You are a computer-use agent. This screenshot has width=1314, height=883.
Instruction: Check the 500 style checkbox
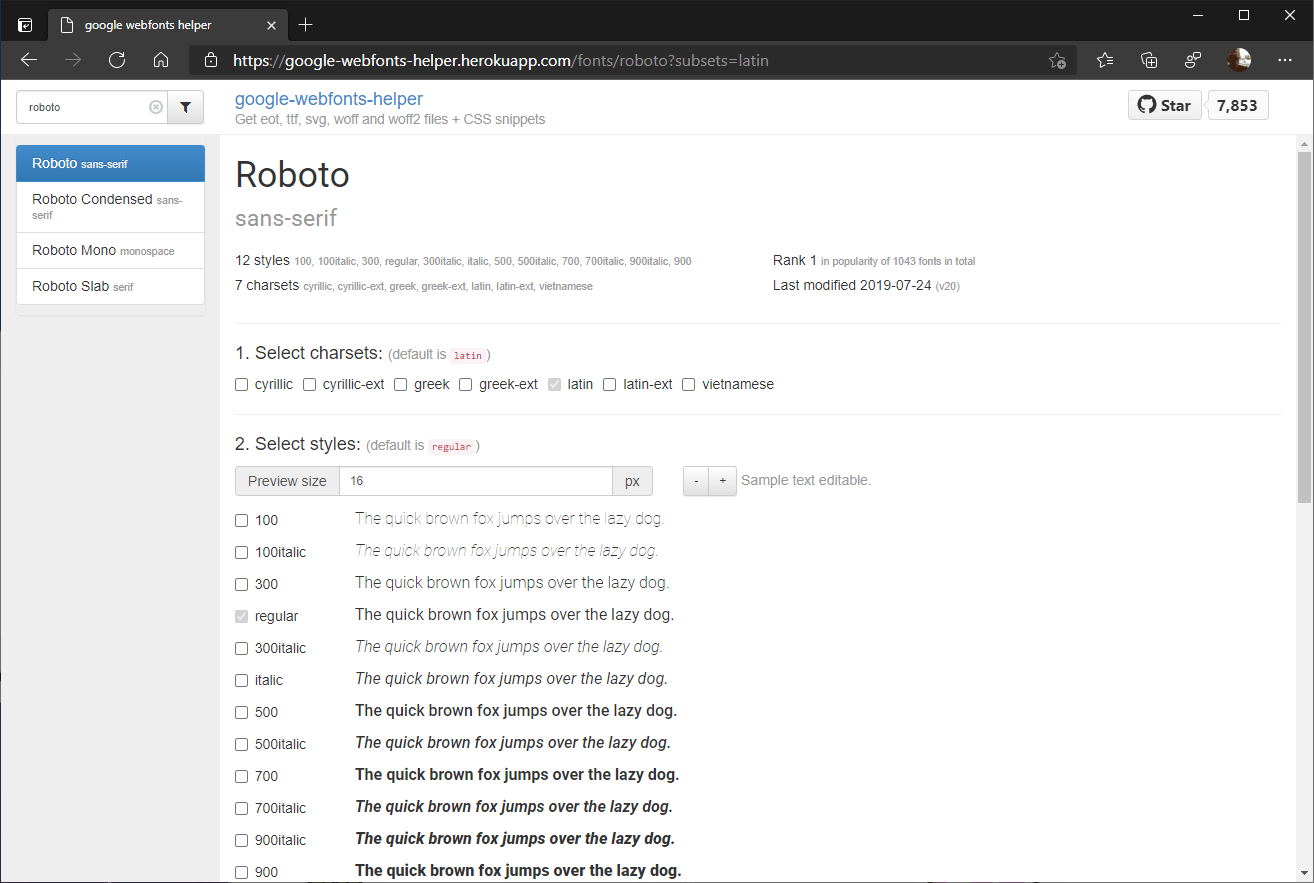click(x=241, y=712)
